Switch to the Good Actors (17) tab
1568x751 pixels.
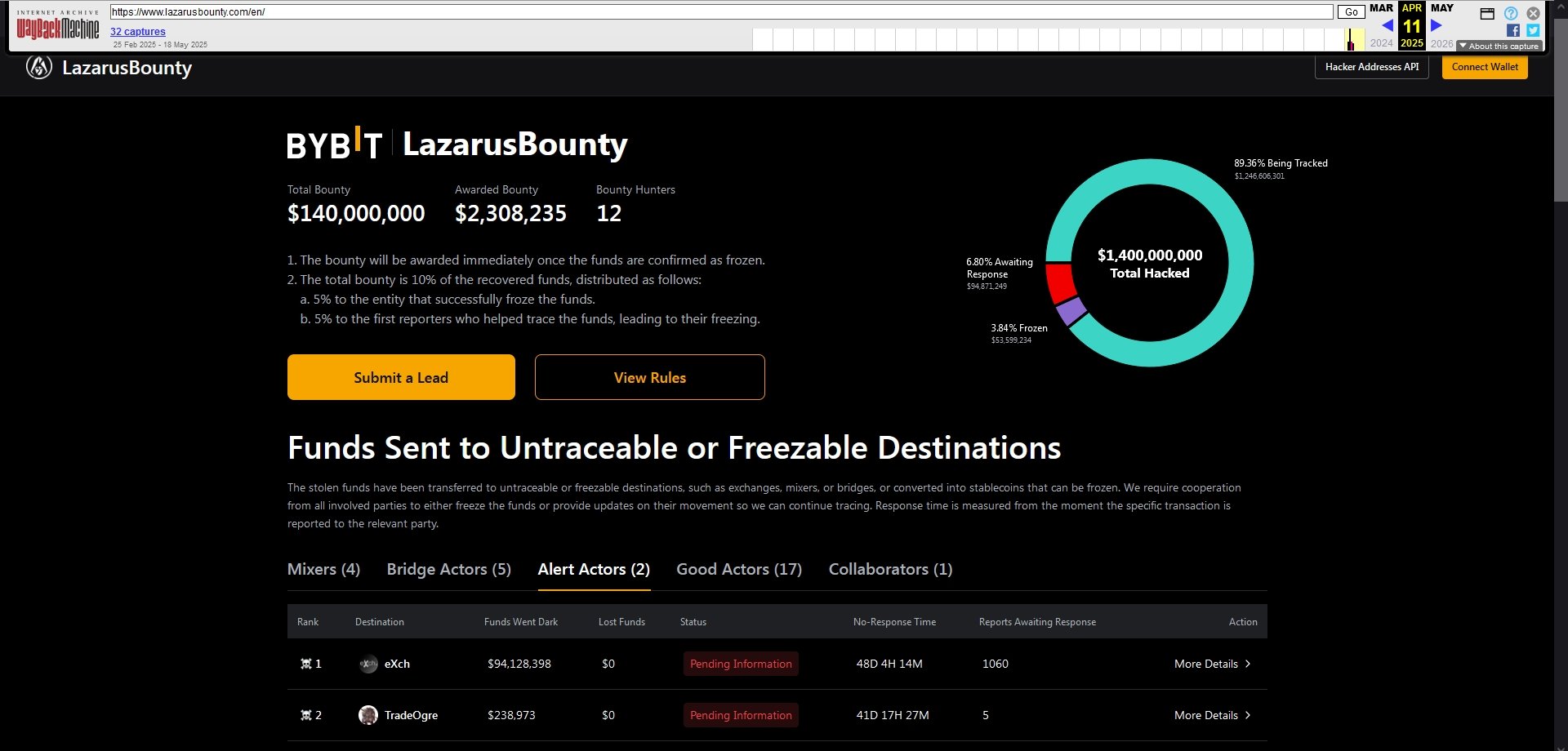point(739,569)
